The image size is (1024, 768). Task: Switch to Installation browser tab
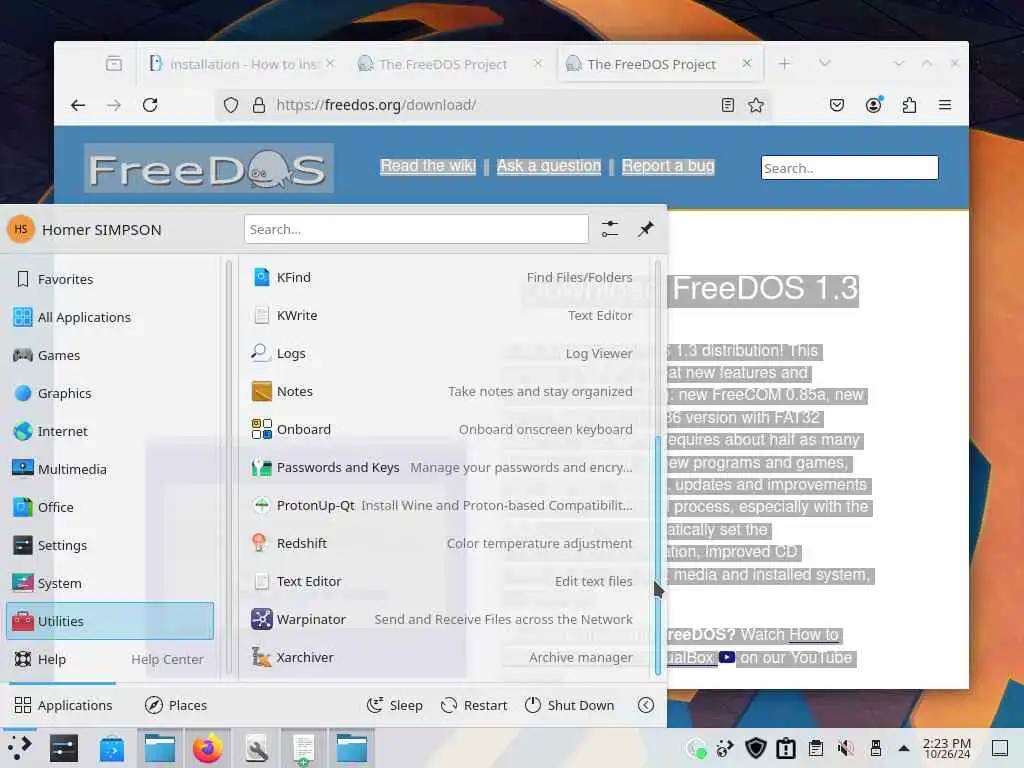click(242, 64)
